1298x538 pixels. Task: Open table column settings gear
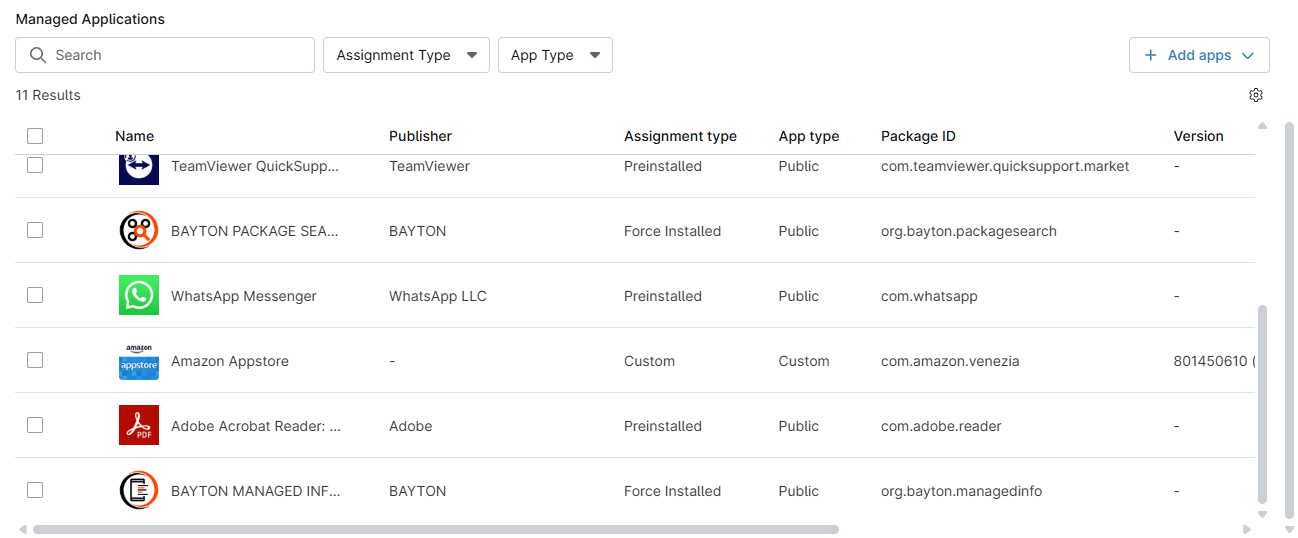click(x=1256, y=95)
